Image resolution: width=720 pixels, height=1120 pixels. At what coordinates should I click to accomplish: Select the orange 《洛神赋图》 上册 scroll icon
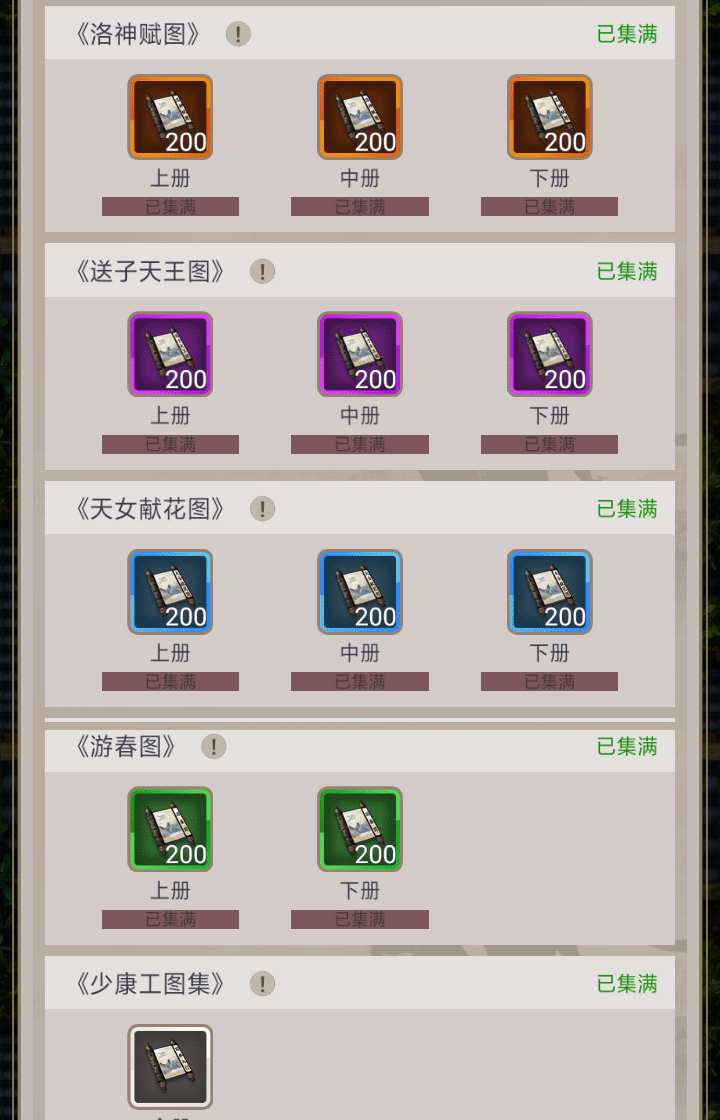point(170,116)
